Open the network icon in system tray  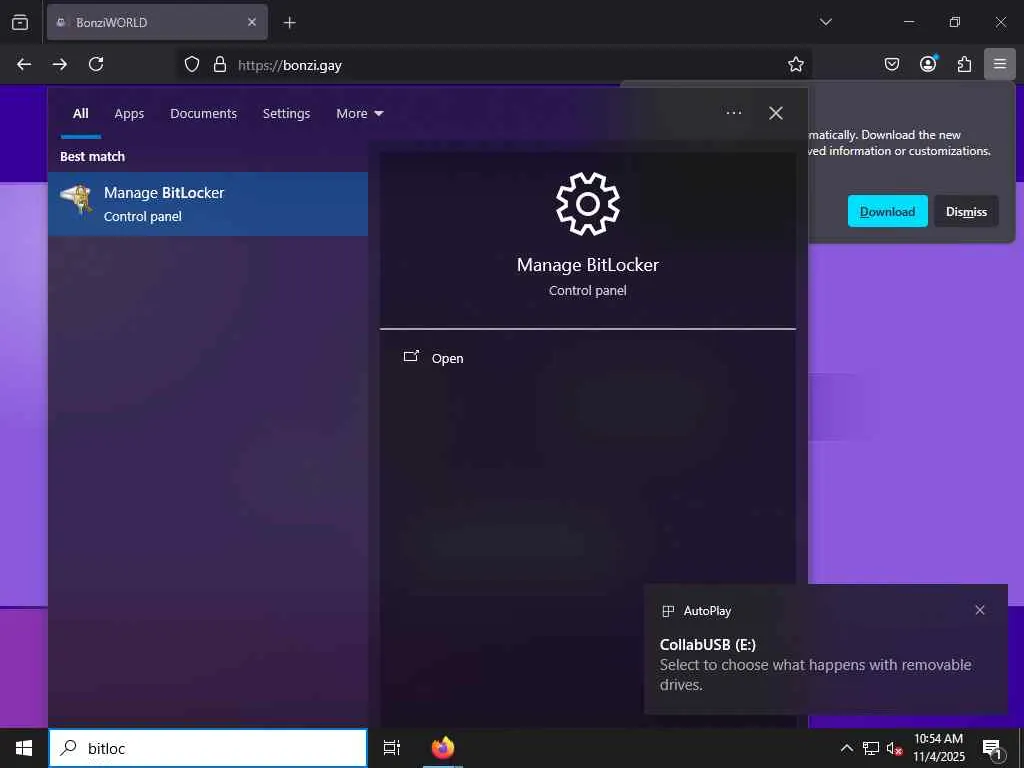point(871,748)
